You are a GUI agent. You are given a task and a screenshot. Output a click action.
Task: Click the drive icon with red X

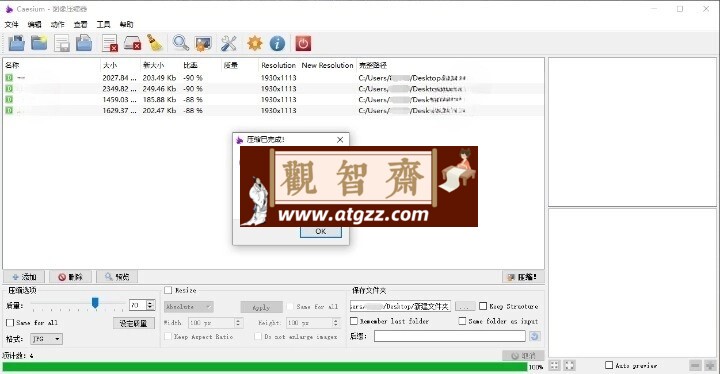coord(132,44)
